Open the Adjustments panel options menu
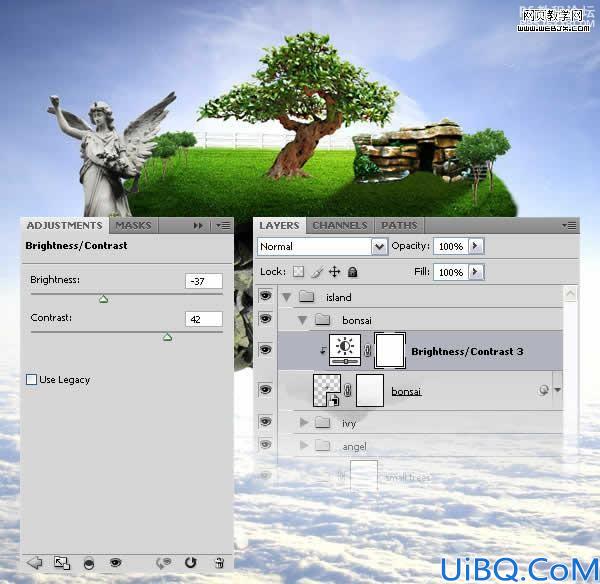600x584 pixels. (223, 226)
